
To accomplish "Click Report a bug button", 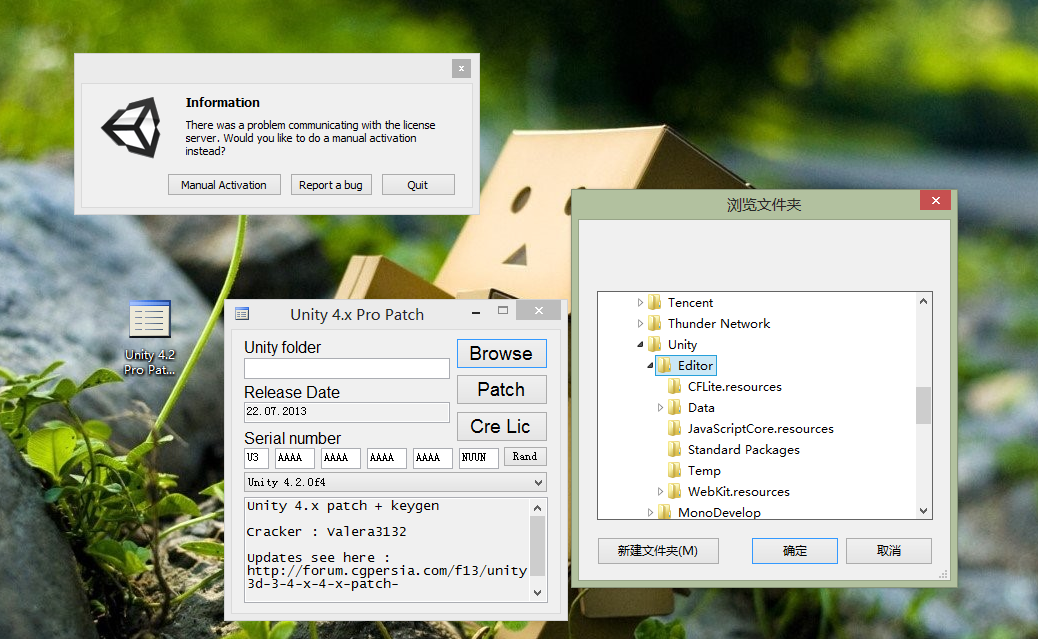I will [331, 185].
